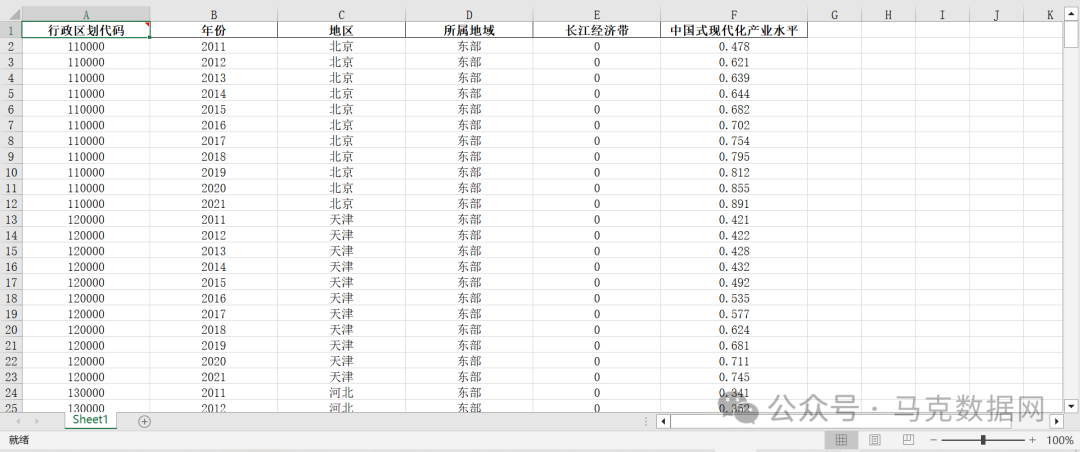
Task: Click cell with value 0.702
Action: [x=734, y=125]
